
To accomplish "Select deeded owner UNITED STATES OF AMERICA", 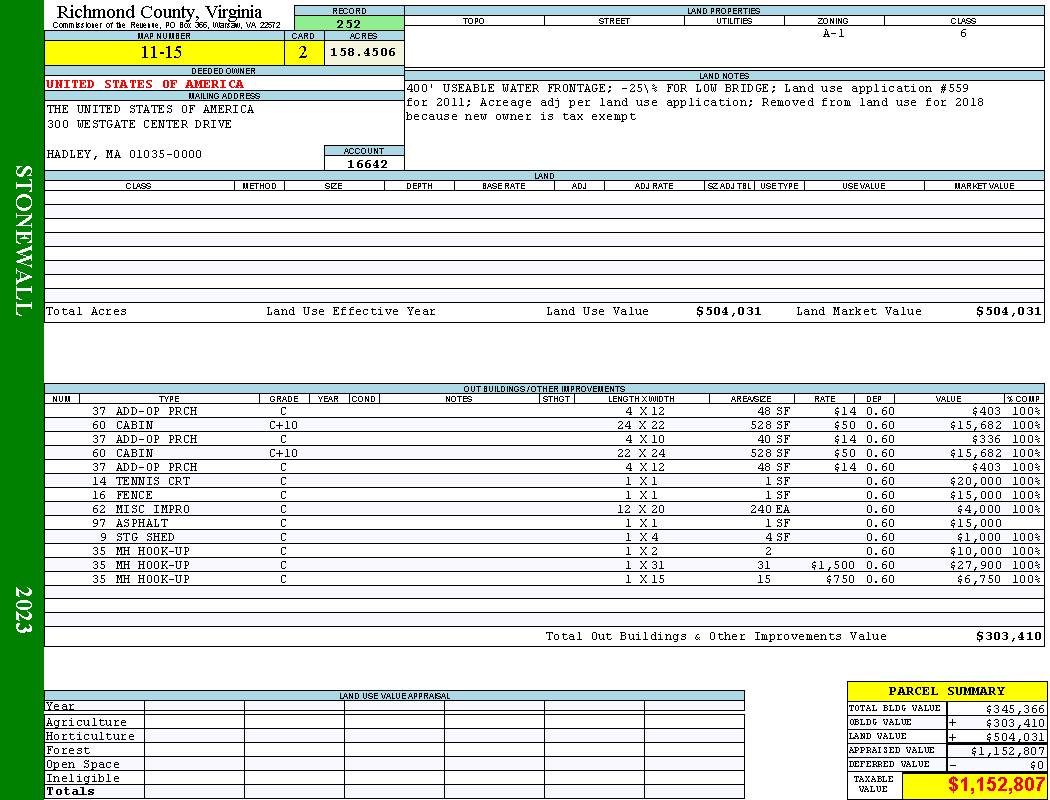I will [x=145, y=84].
